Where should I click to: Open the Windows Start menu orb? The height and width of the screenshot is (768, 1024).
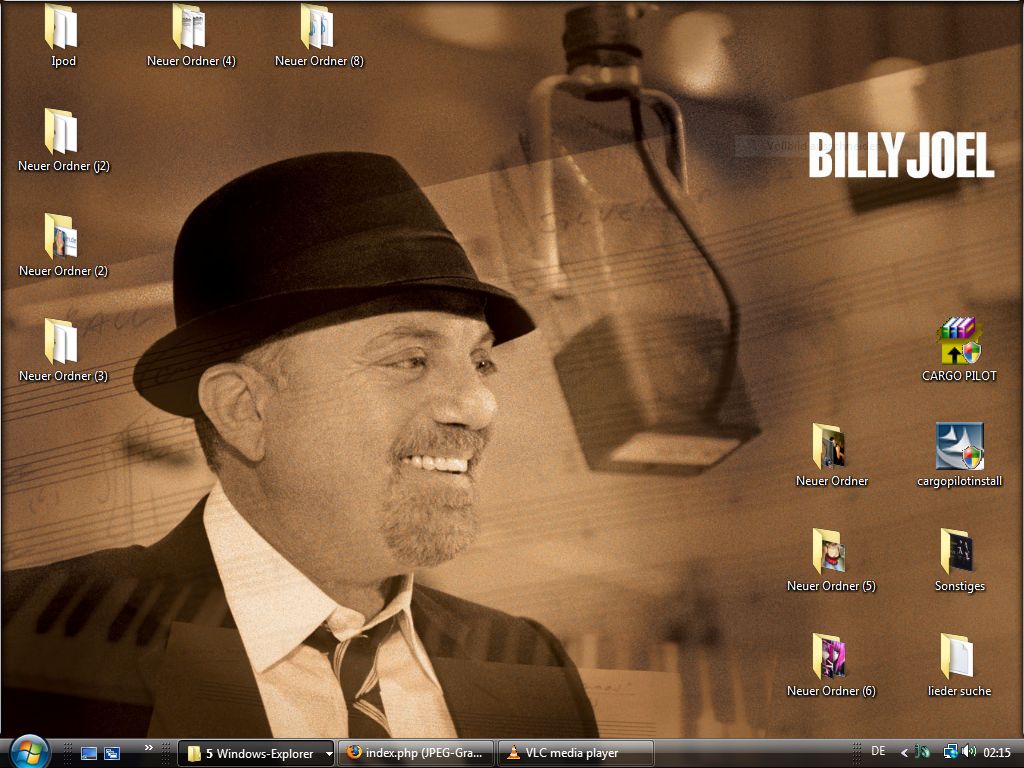point(30,752)
